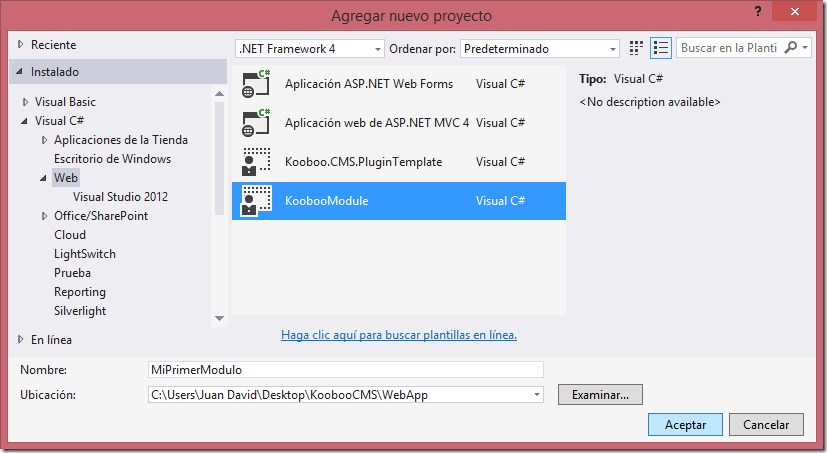Expand the Office/SharePoint node
The width and height of the screenshot is (827, 453).
point(44,216)
